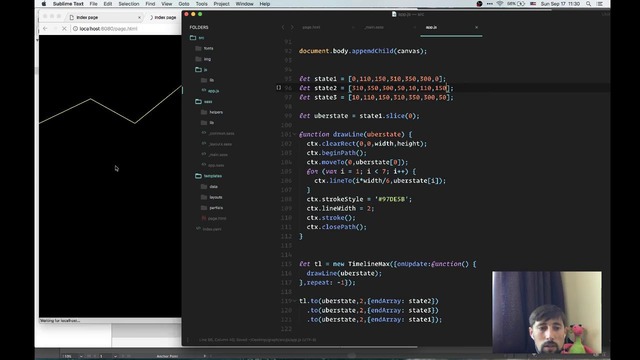Screen dimensions: 640x360
Task: Open index.yaml in sidebar
Action: pyautogui.click(x=212, y=229)
